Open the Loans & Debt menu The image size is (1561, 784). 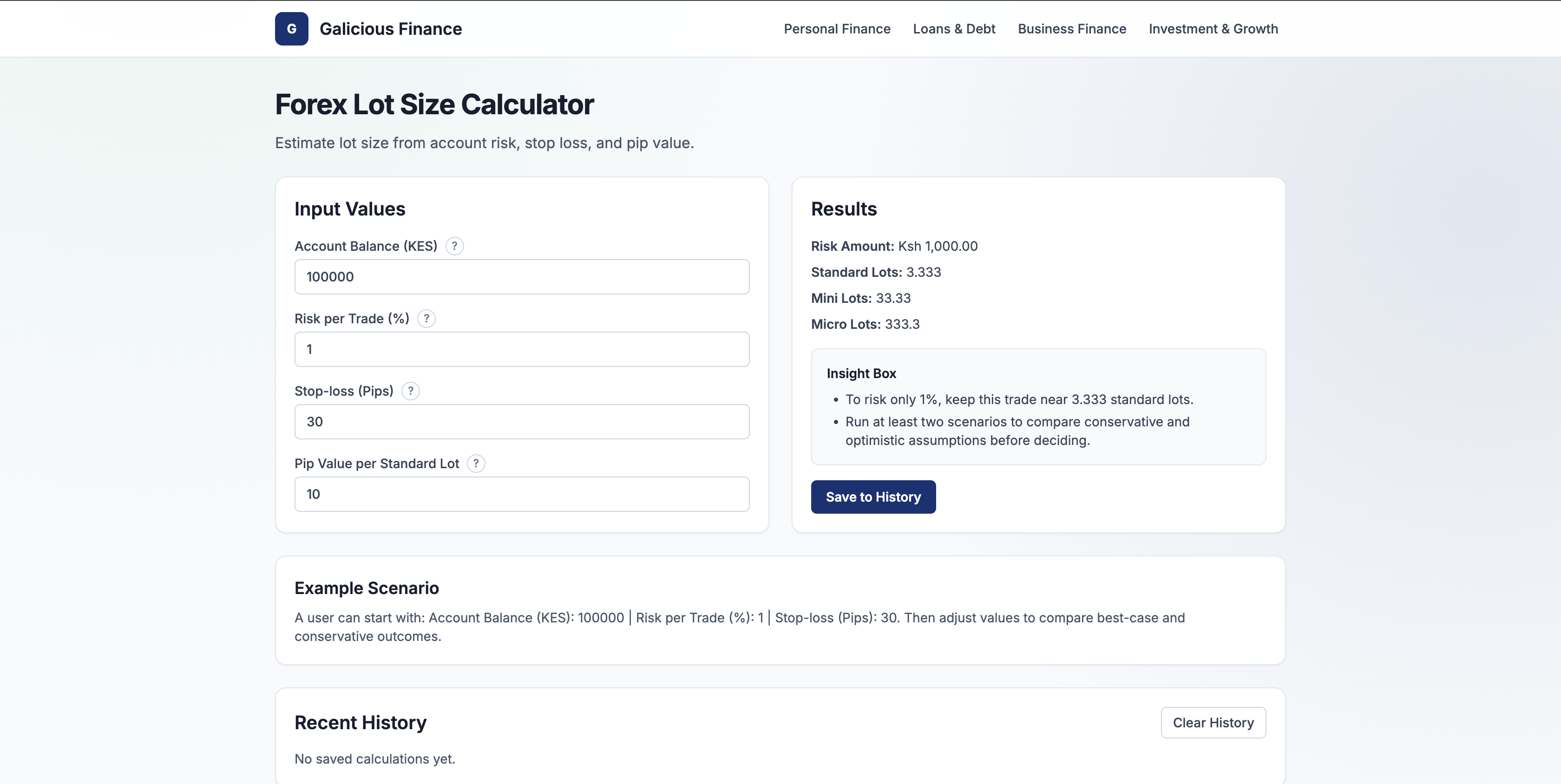tap(953, 28)
